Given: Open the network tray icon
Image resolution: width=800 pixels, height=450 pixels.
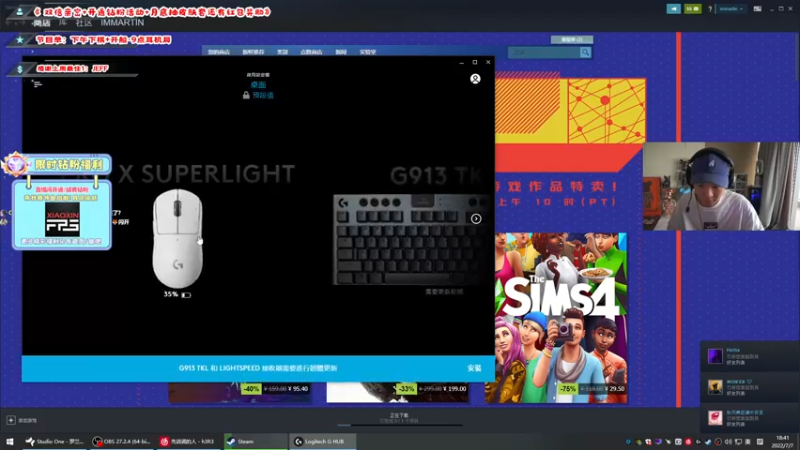Looking at the screenshot, I should point(738,442).
